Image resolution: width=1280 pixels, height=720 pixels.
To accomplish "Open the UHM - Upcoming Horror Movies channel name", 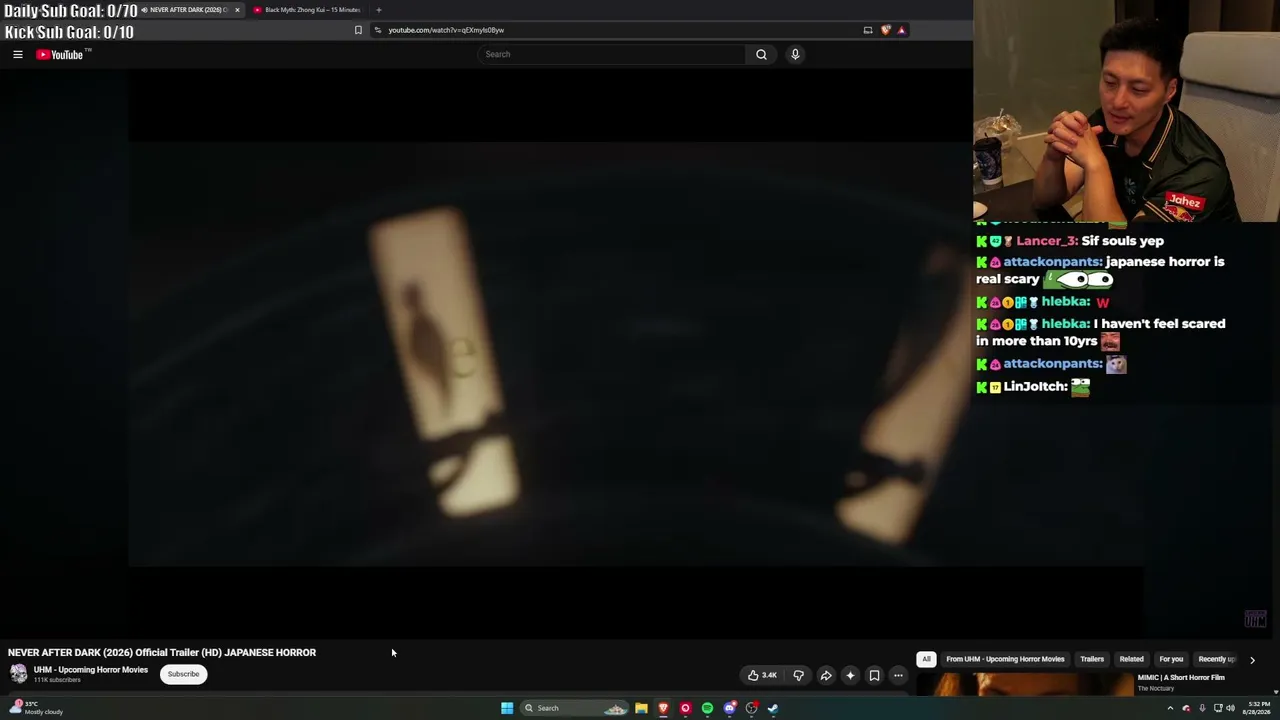I will click(x=90, y=670).
